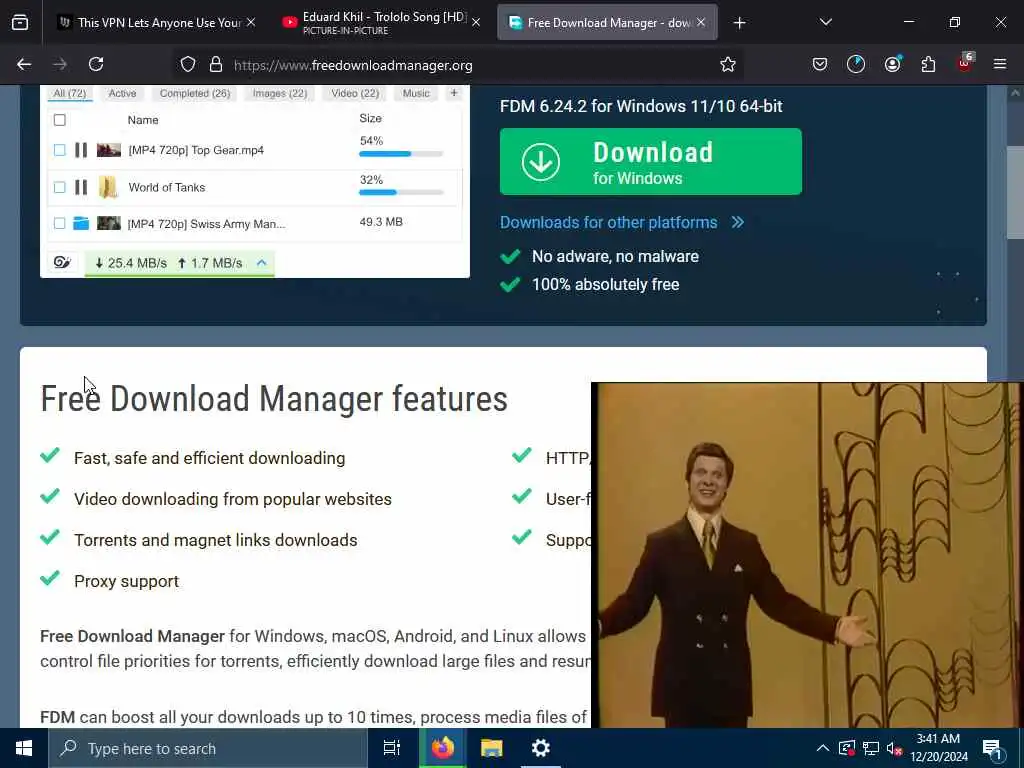
Task: Click the page vertical scrollbar thumb
Action: tap(1014, 193)
